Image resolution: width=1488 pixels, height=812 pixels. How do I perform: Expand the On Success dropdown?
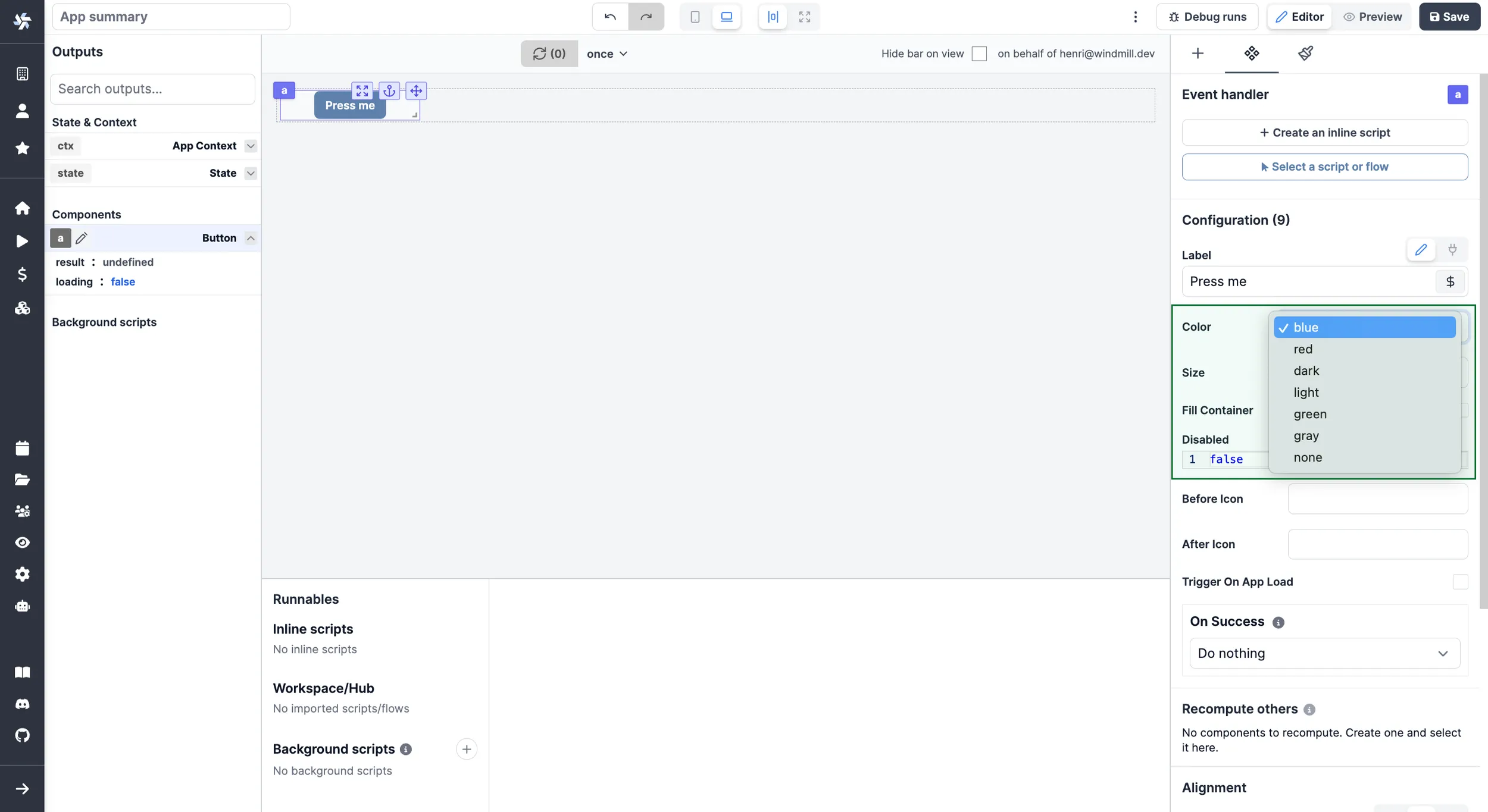pos(1322,653)
